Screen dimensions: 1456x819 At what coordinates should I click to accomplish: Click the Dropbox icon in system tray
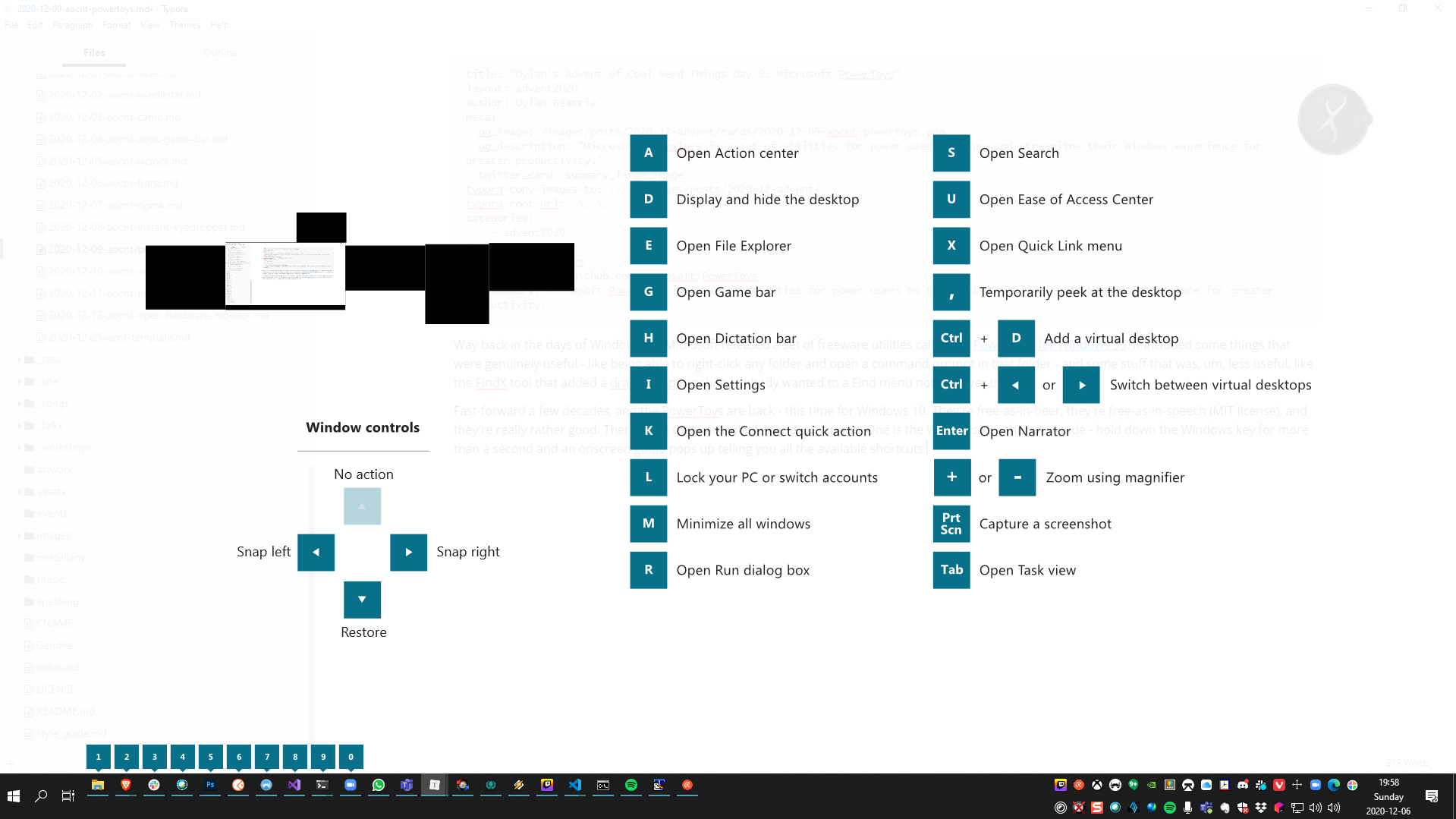(x=1261, y=808)
